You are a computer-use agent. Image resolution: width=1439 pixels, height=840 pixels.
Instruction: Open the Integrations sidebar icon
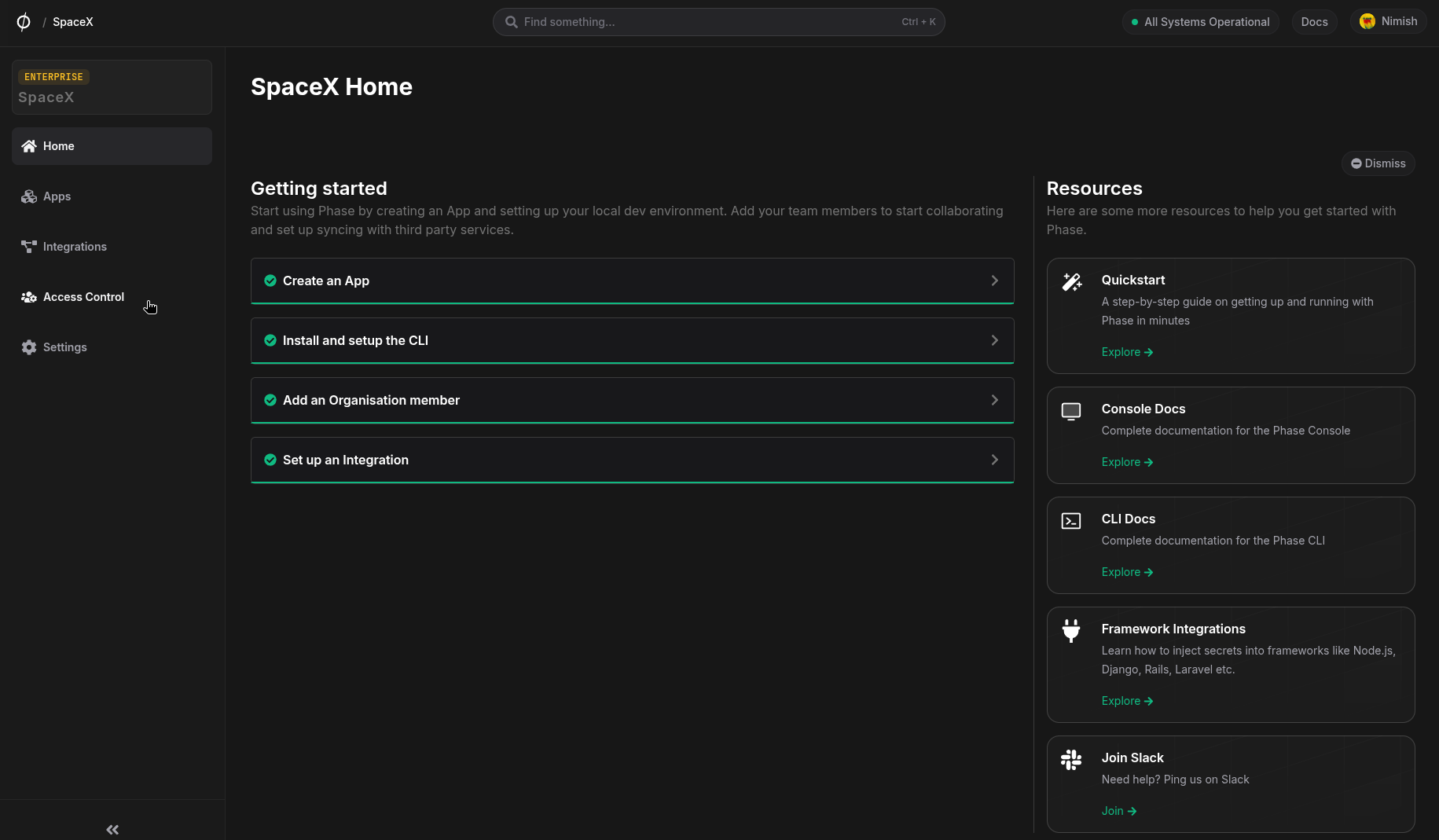[28, 246]
